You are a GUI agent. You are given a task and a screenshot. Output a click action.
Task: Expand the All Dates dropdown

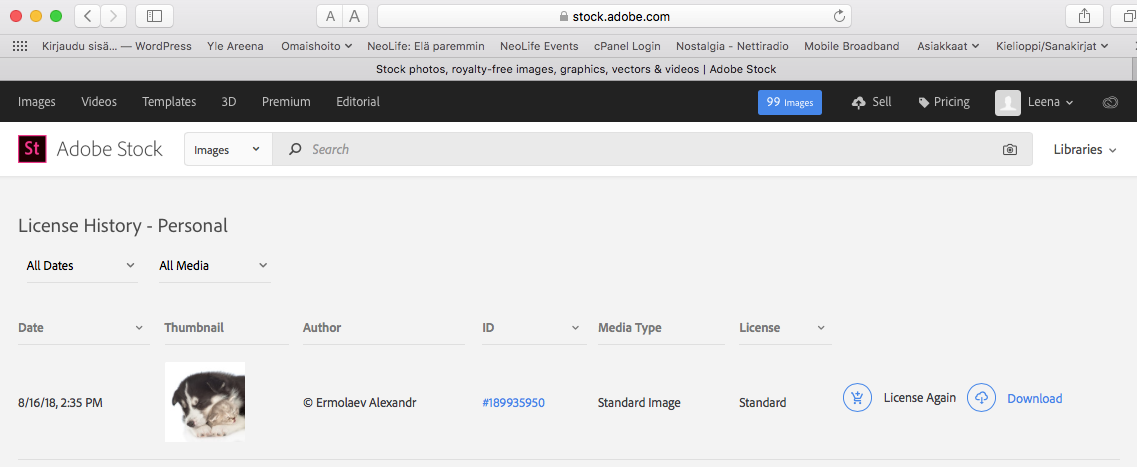pos(81,266)
